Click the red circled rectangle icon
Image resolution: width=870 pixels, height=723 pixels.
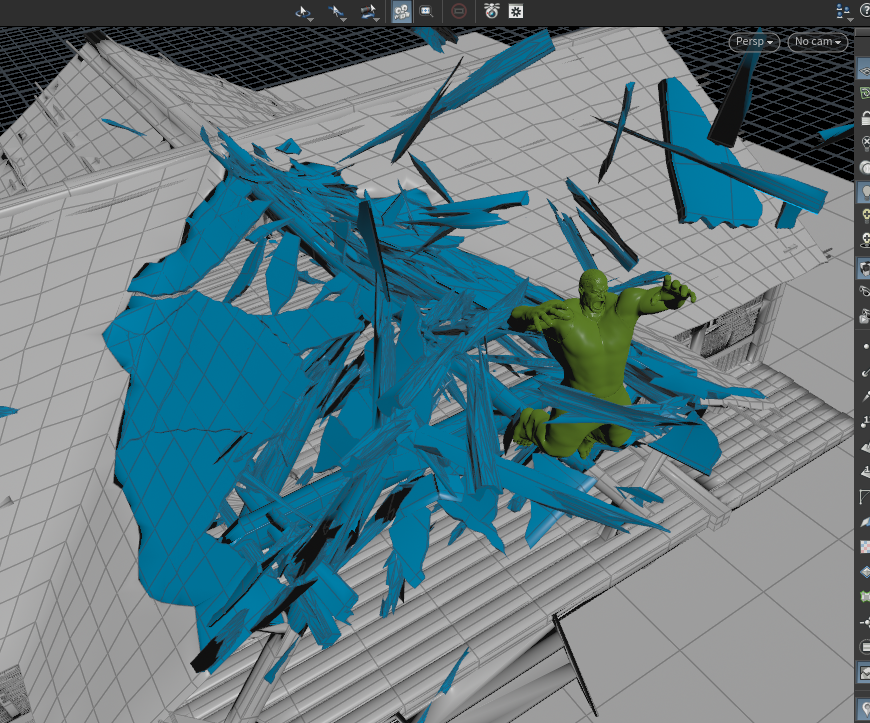click(459, 12)
